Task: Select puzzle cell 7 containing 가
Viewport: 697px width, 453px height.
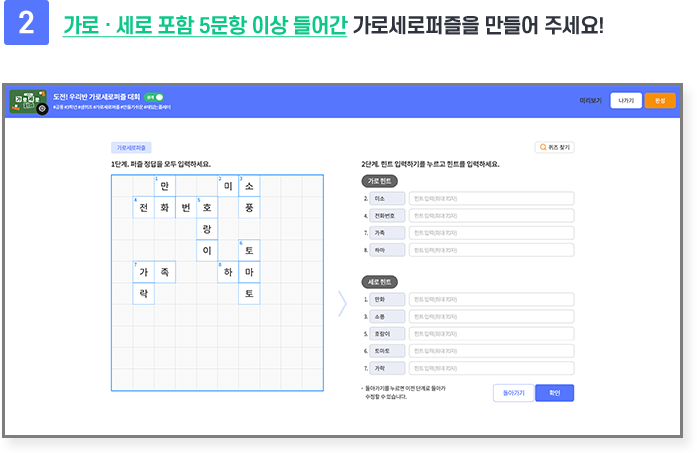Action: pyautogui.click(x=144, y=272)
